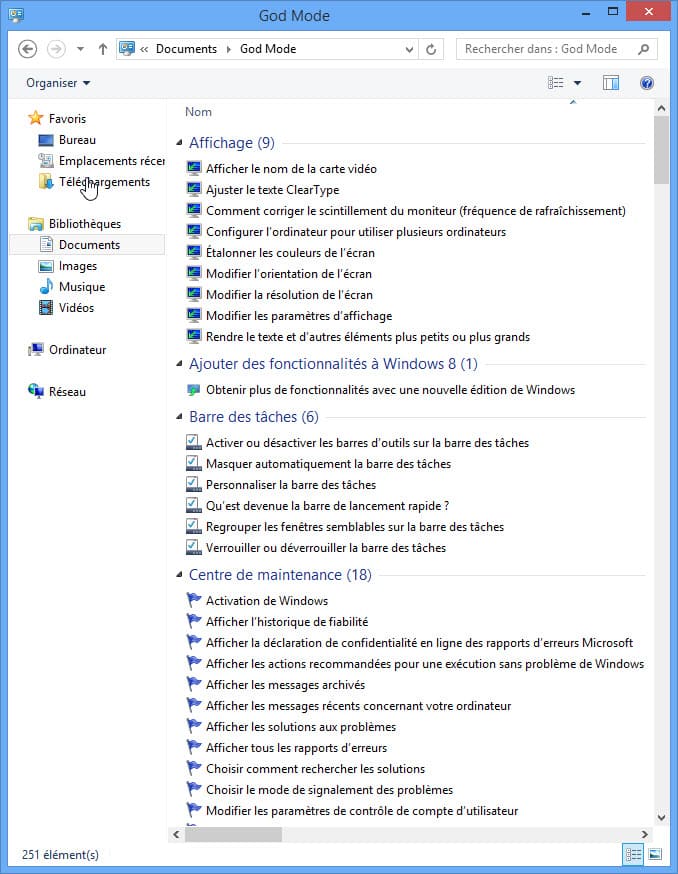Select Regrouper les fenêtres semblables sur la barre
Image resolution: width=678 pixels, height=874 pixels.
point(355,527)
